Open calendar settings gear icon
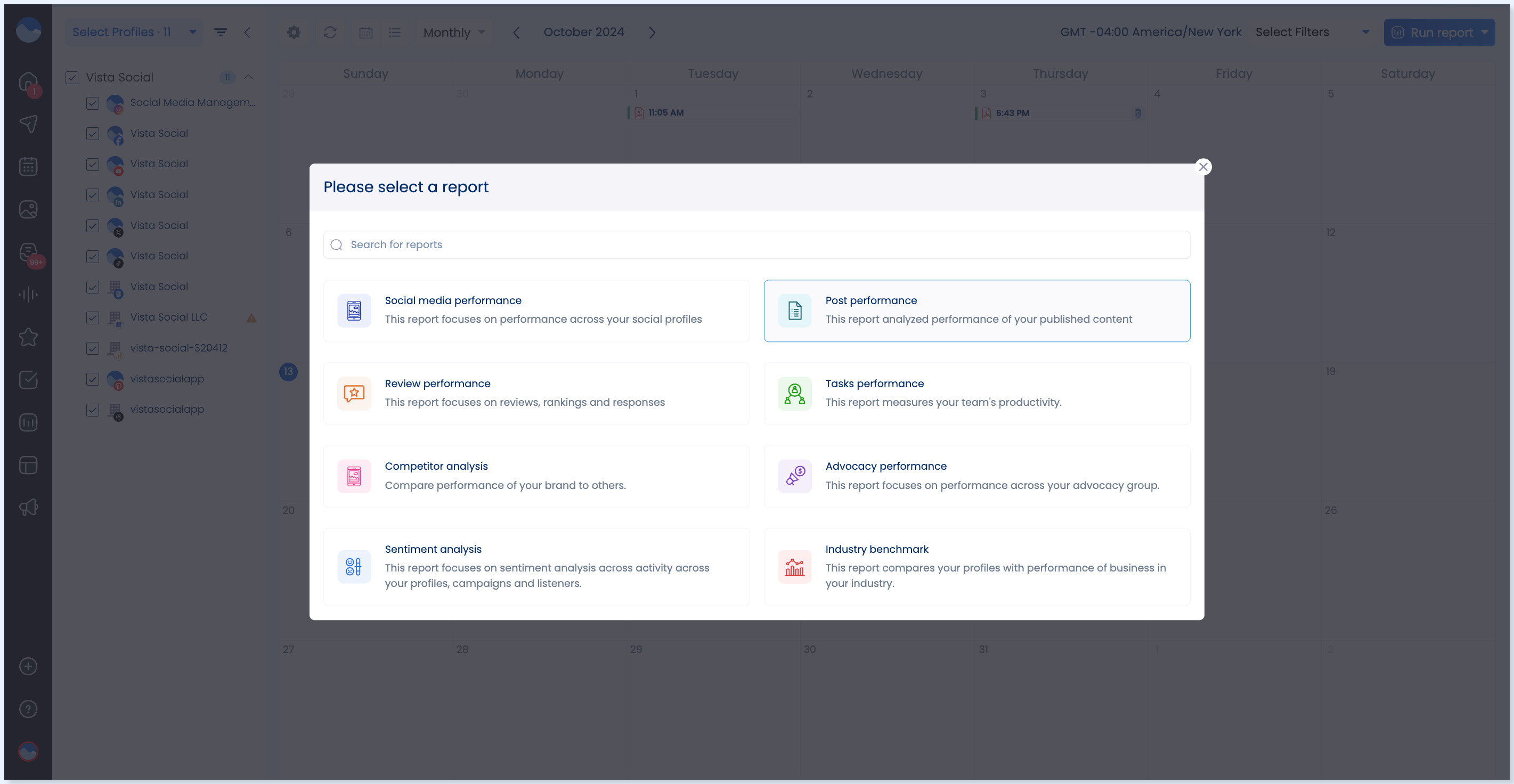 (x=294, y=32)
